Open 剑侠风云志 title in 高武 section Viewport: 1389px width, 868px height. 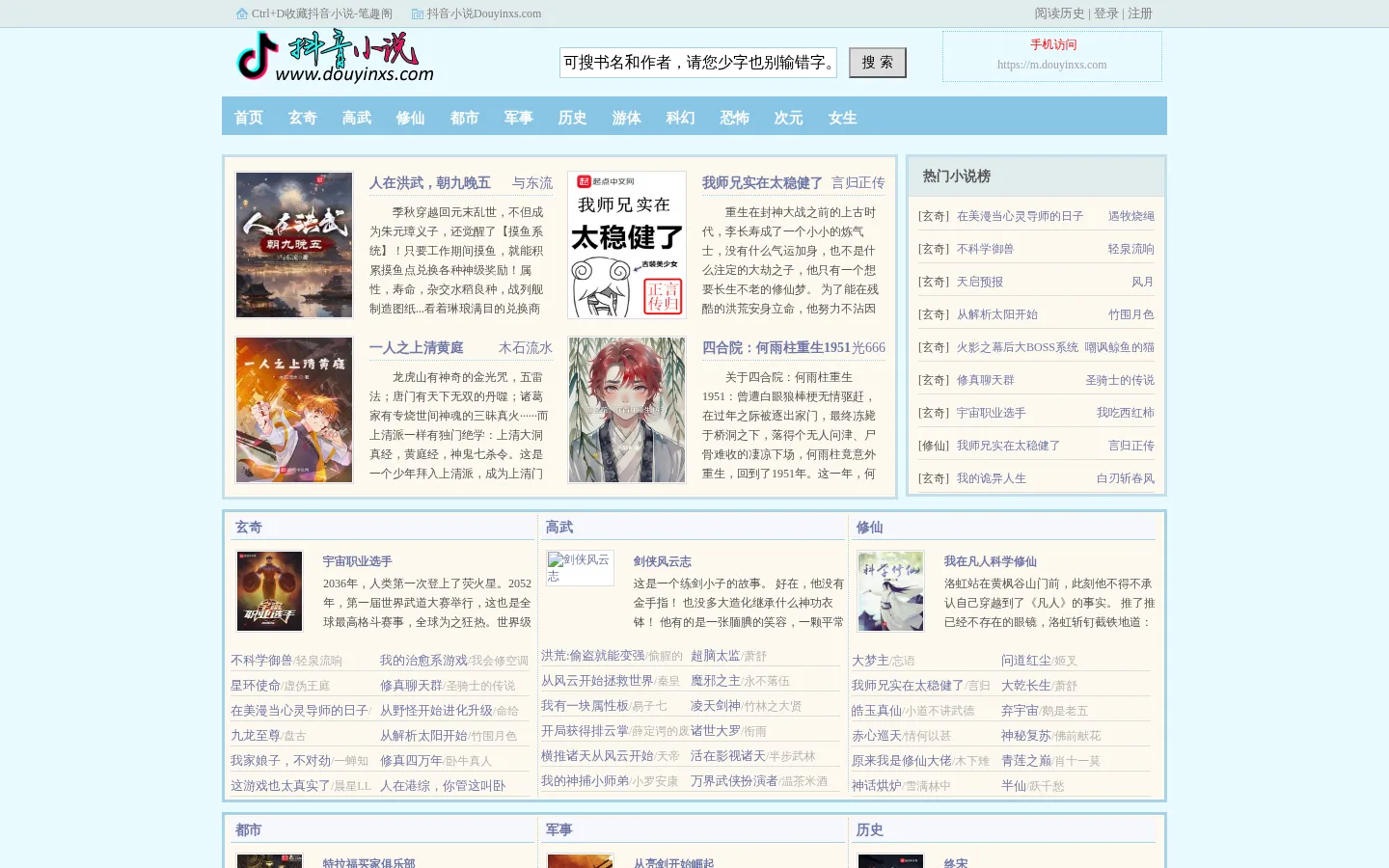coord(663,561)
